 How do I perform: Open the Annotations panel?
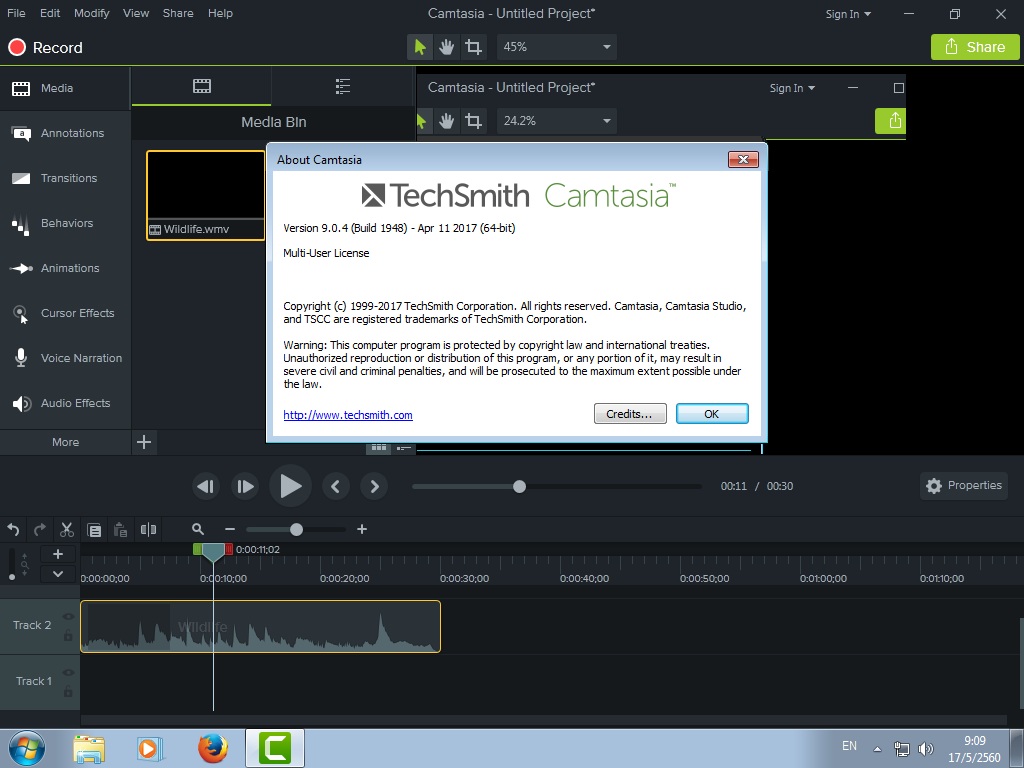65,133
